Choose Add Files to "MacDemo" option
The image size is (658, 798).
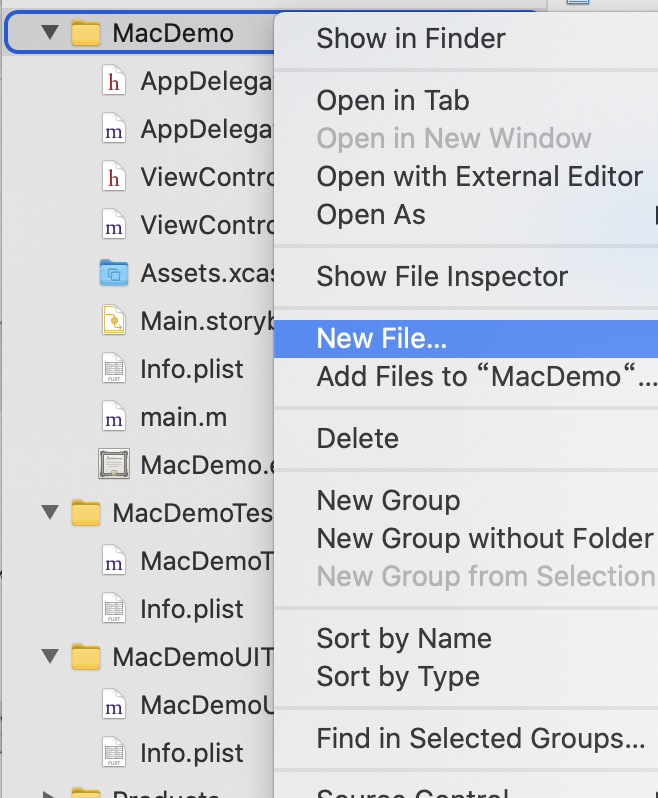(x=486, y=377)
